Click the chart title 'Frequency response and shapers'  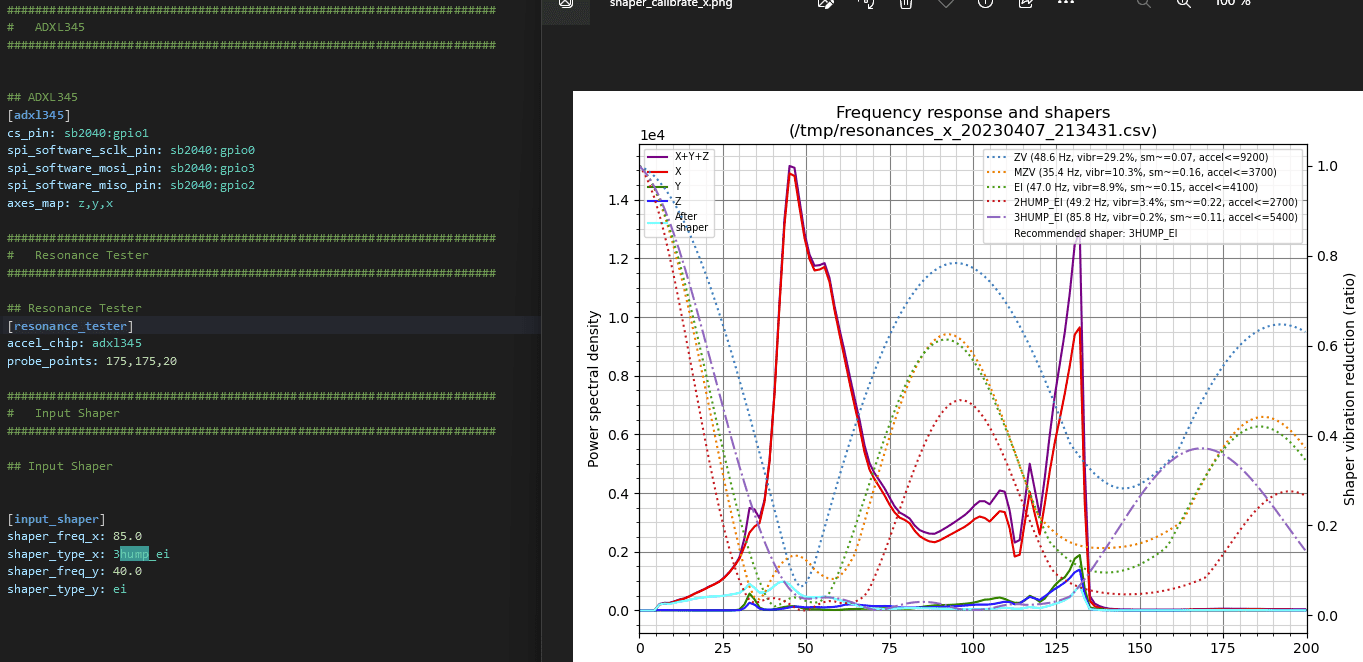click(973, 113)
